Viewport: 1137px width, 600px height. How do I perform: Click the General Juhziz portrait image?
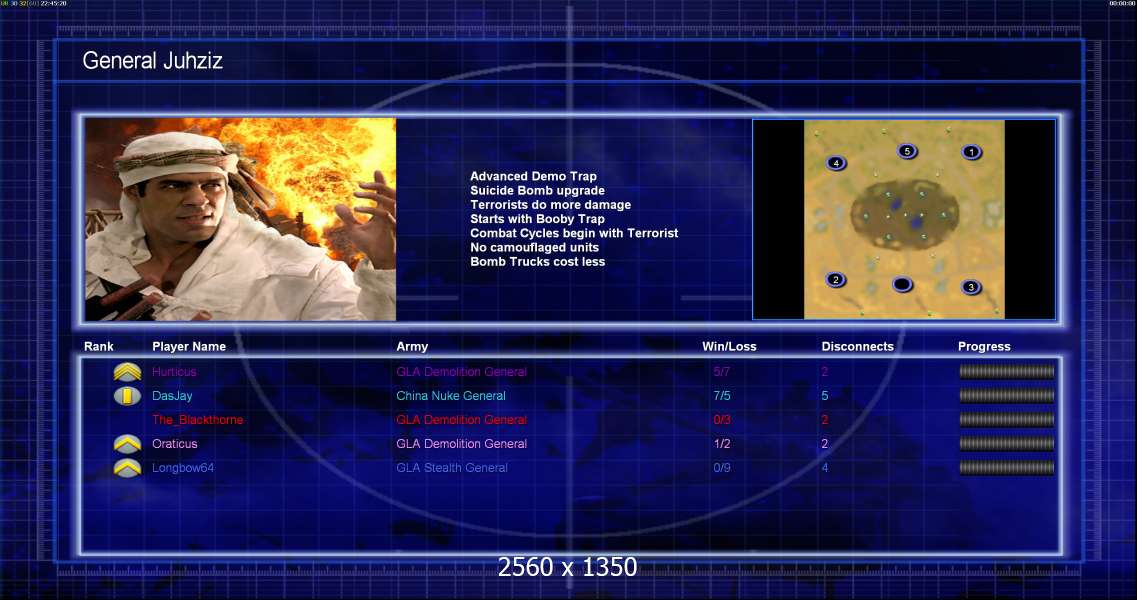241,219
